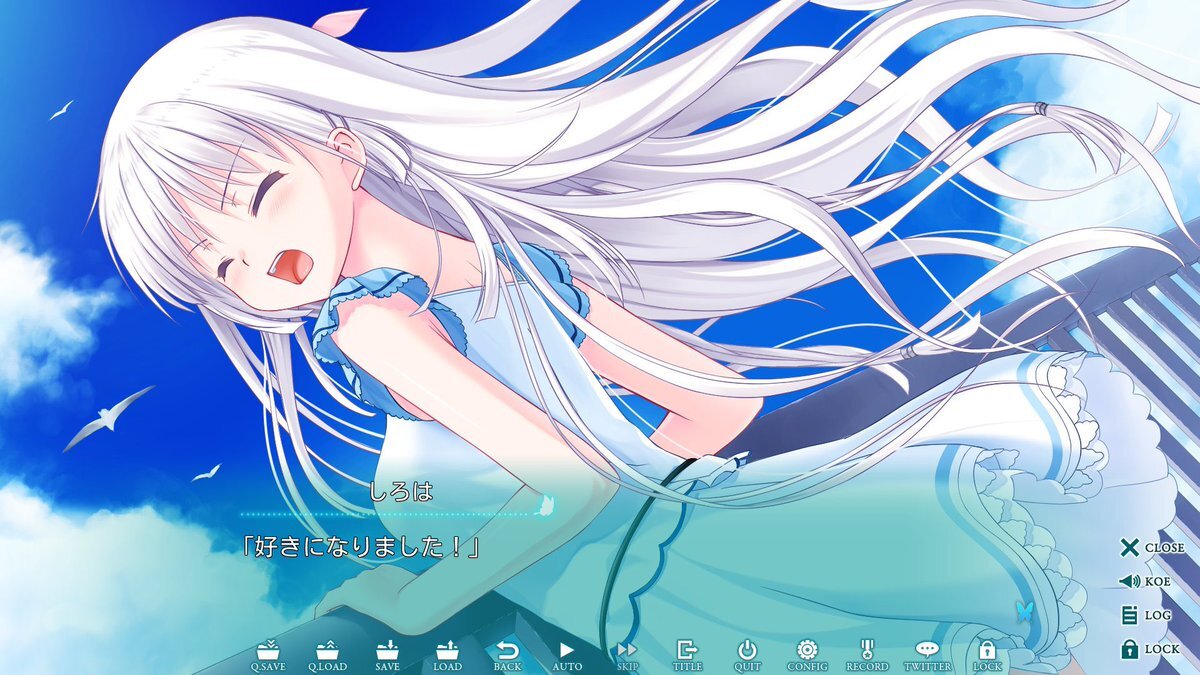Screen dimensions: 1200x675
Task: Hide the message window with CLOSE
Action: [1151, 547]
